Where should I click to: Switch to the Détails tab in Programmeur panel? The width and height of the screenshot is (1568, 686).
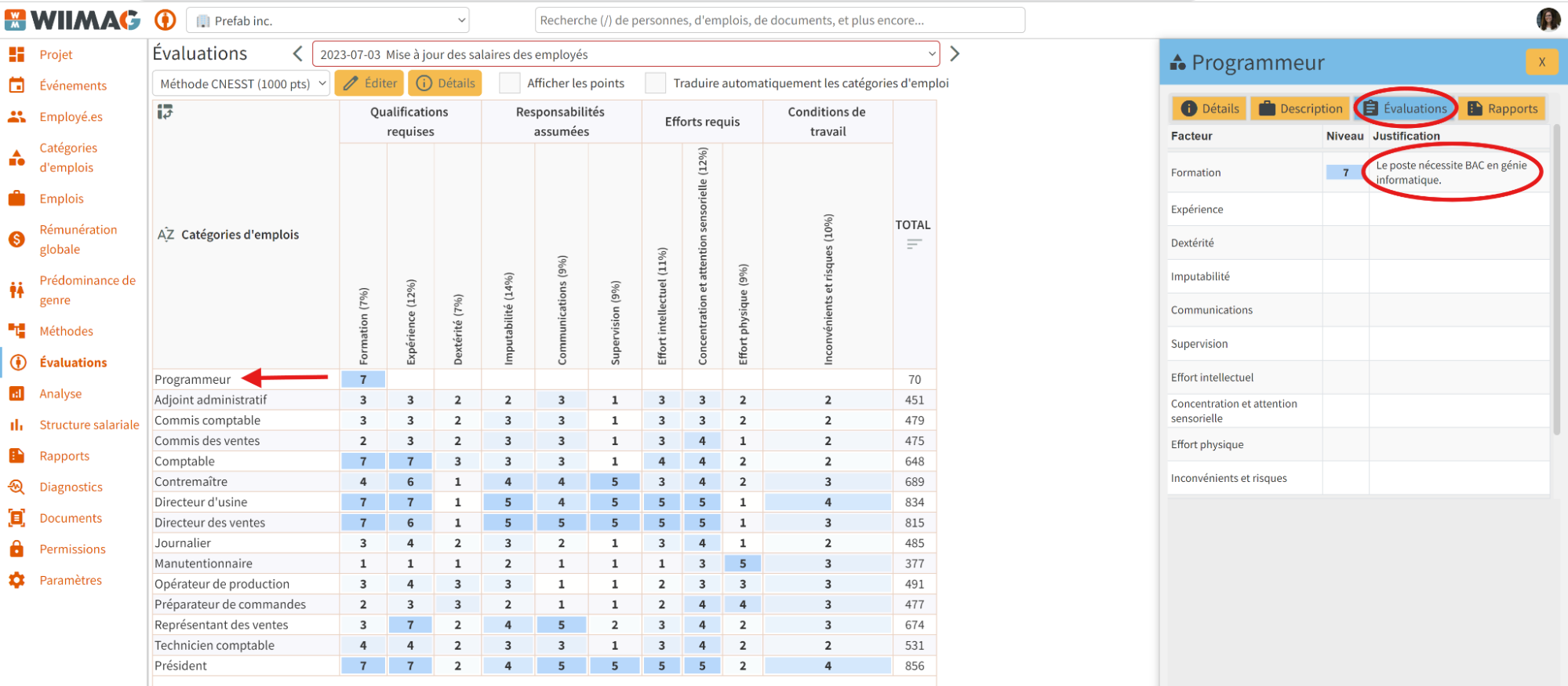pos(1210,108)
